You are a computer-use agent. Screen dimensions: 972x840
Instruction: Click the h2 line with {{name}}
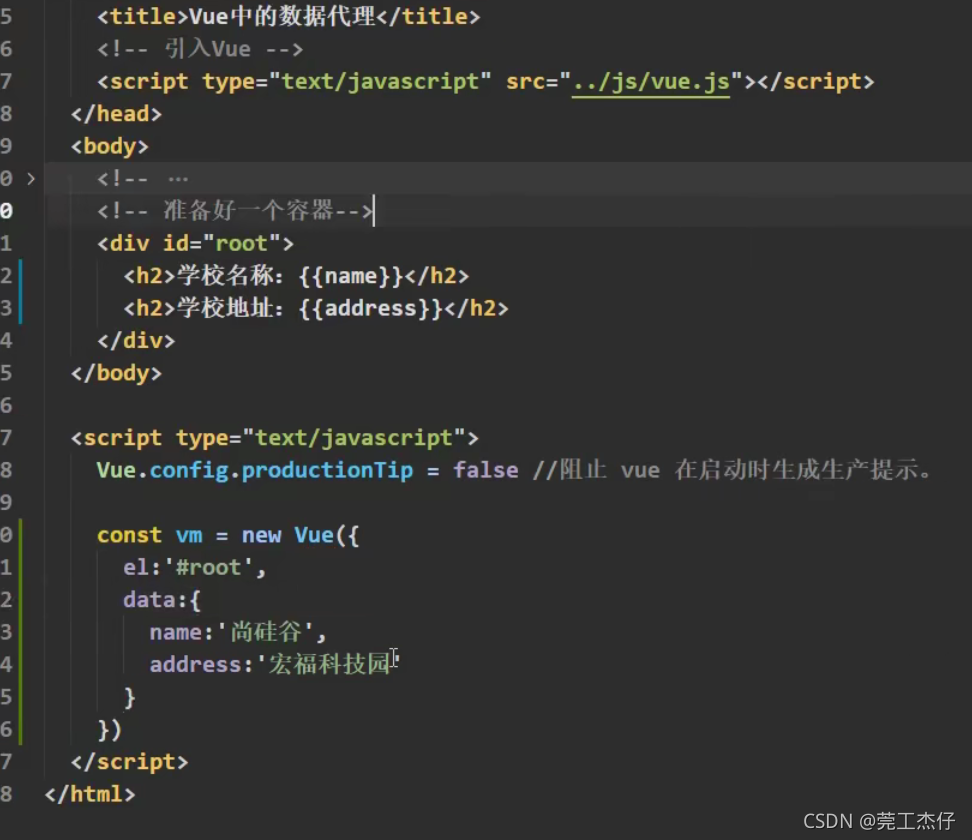296,276
